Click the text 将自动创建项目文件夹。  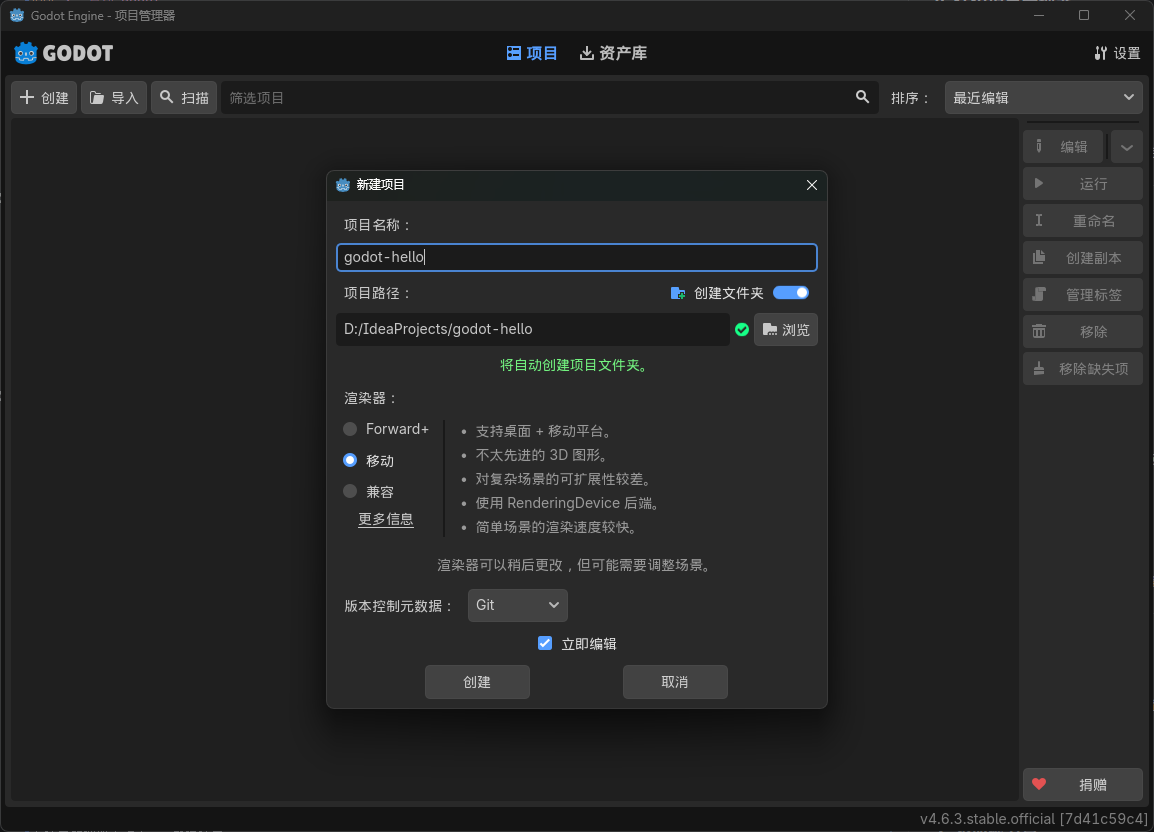(573, 365)
